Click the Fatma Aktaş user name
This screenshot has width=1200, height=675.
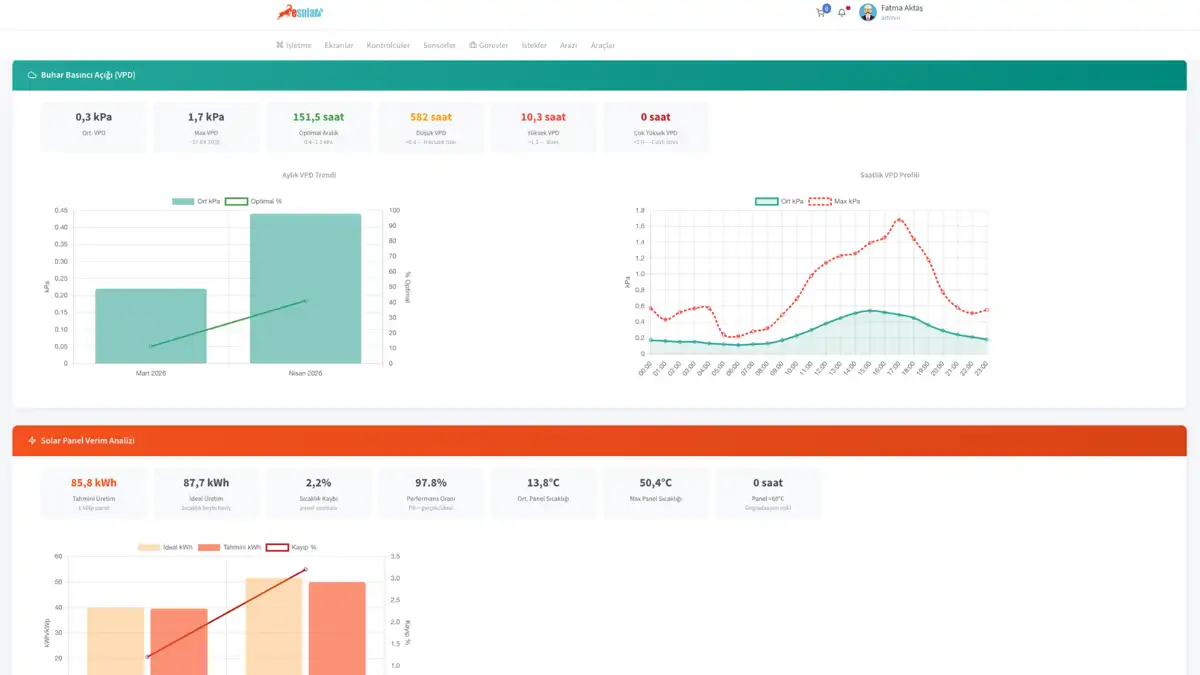(902, 8)
